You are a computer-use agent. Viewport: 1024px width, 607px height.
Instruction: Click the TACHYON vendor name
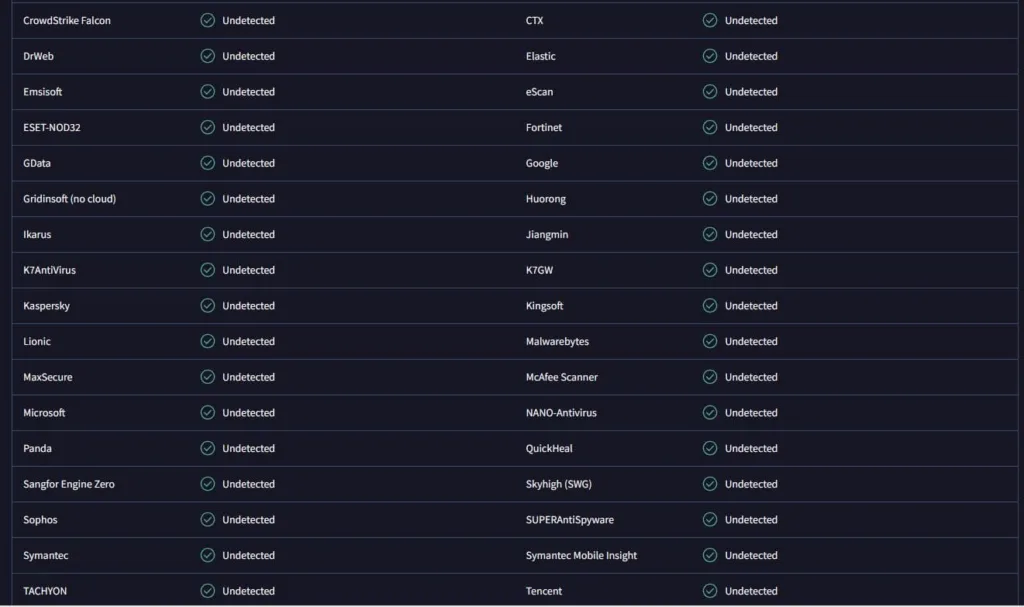pyautogui.click(x=45, y=591)
